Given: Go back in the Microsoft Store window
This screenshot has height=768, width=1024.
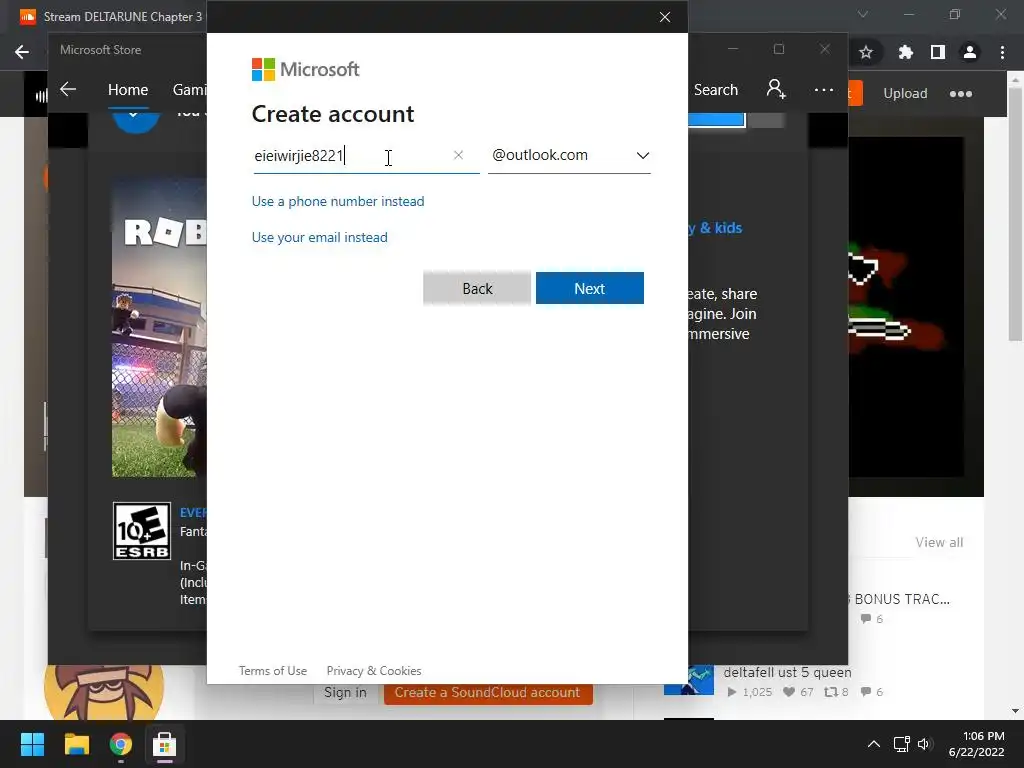Looking at the screenshot, I should (68, 89).
